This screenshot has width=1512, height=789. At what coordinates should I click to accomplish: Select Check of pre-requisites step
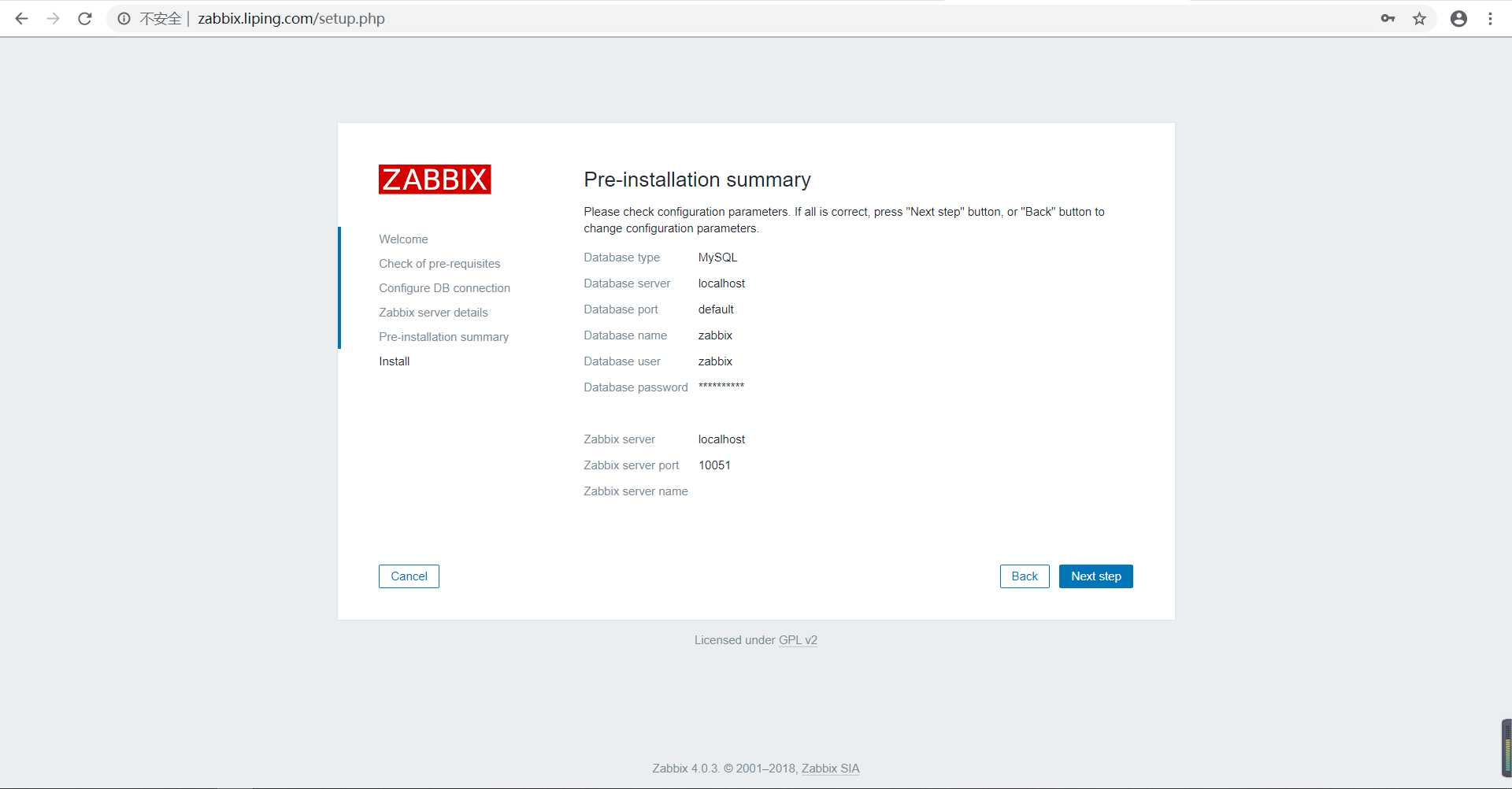[439, 264]
